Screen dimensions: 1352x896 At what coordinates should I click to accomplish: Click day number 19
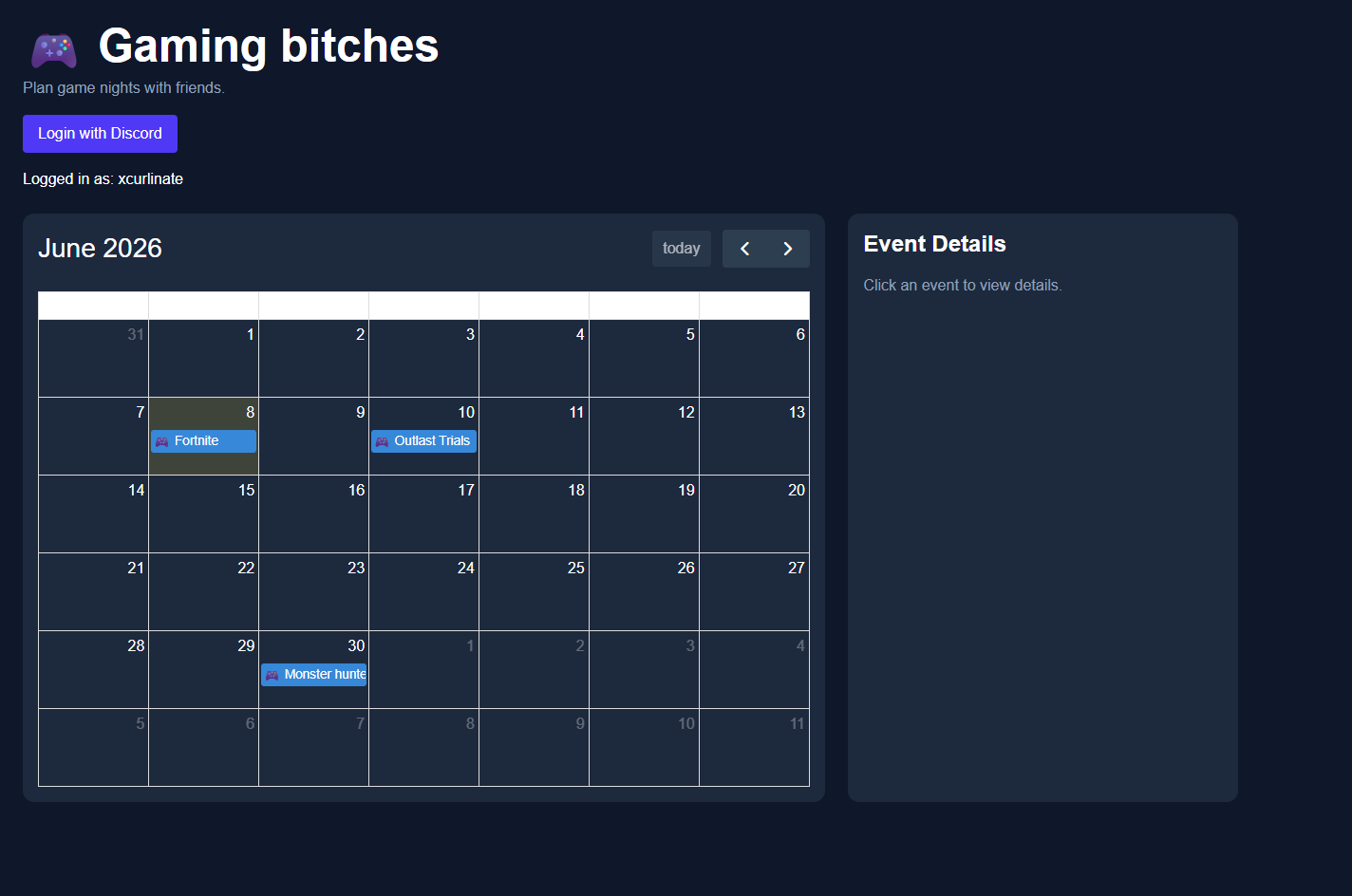click(686, 490)
